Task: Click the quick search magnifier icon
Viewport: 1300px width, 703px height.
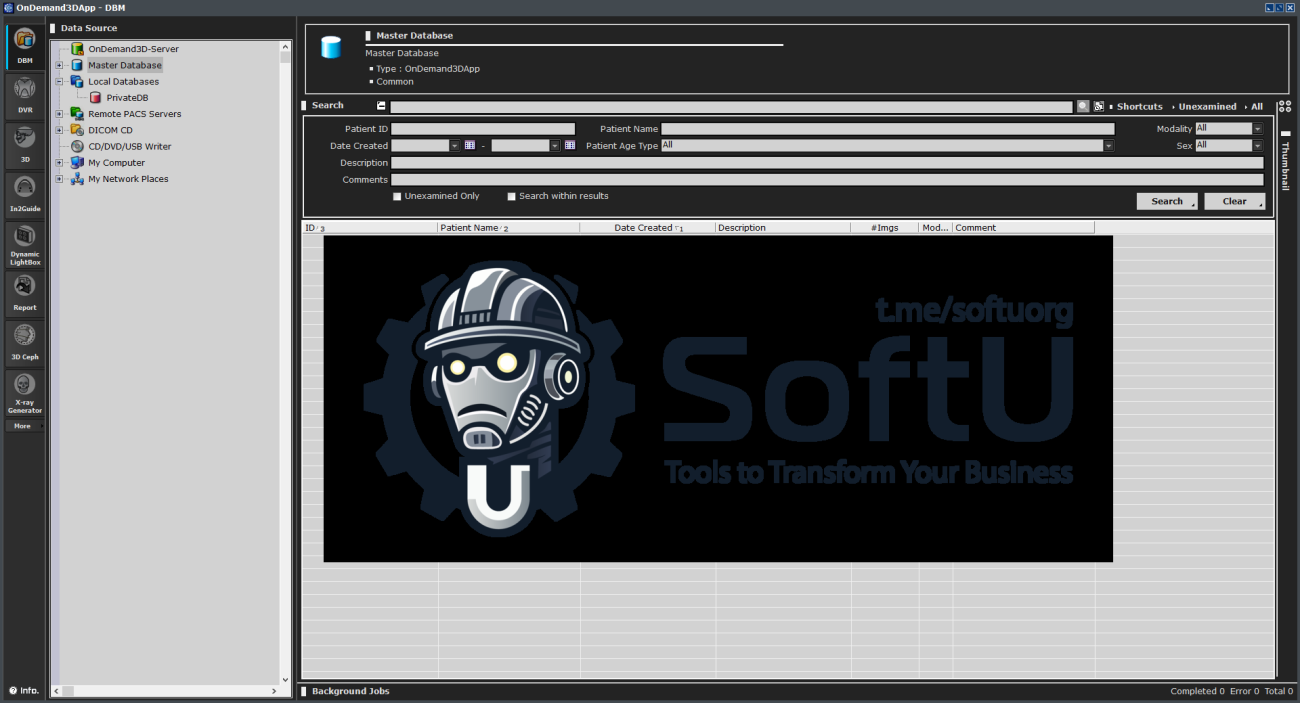Action: (x=1083, y=106)
